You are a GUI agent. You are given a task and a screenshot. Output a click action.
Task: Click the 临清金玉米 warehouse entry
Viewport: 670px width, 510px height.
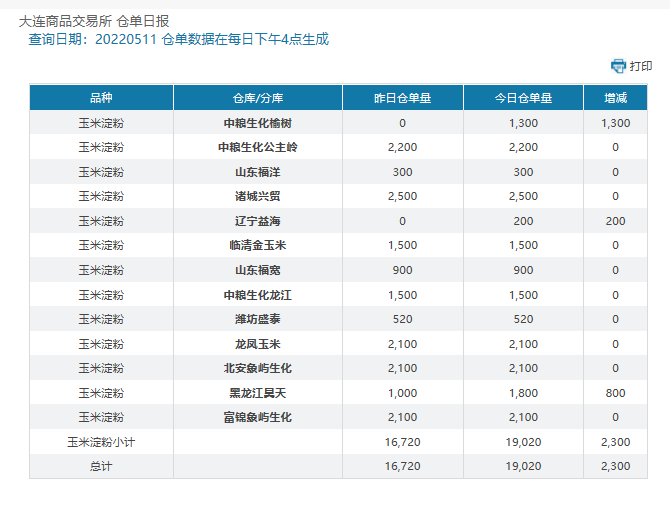258,245
